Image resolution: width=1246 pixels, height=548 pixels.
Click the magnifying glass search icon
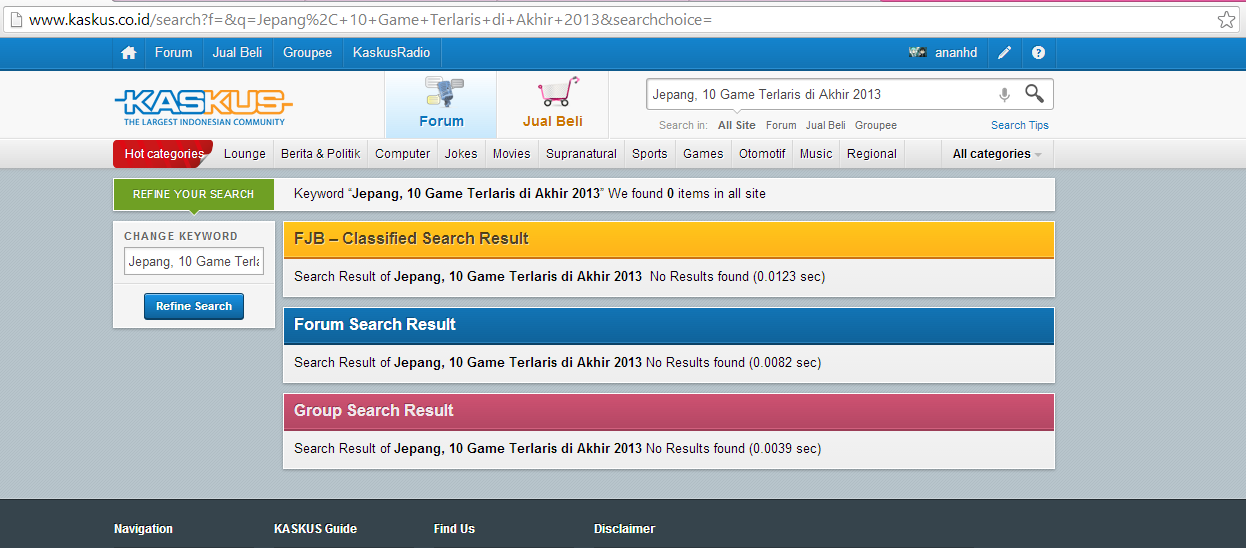(x=1034, y=94)
